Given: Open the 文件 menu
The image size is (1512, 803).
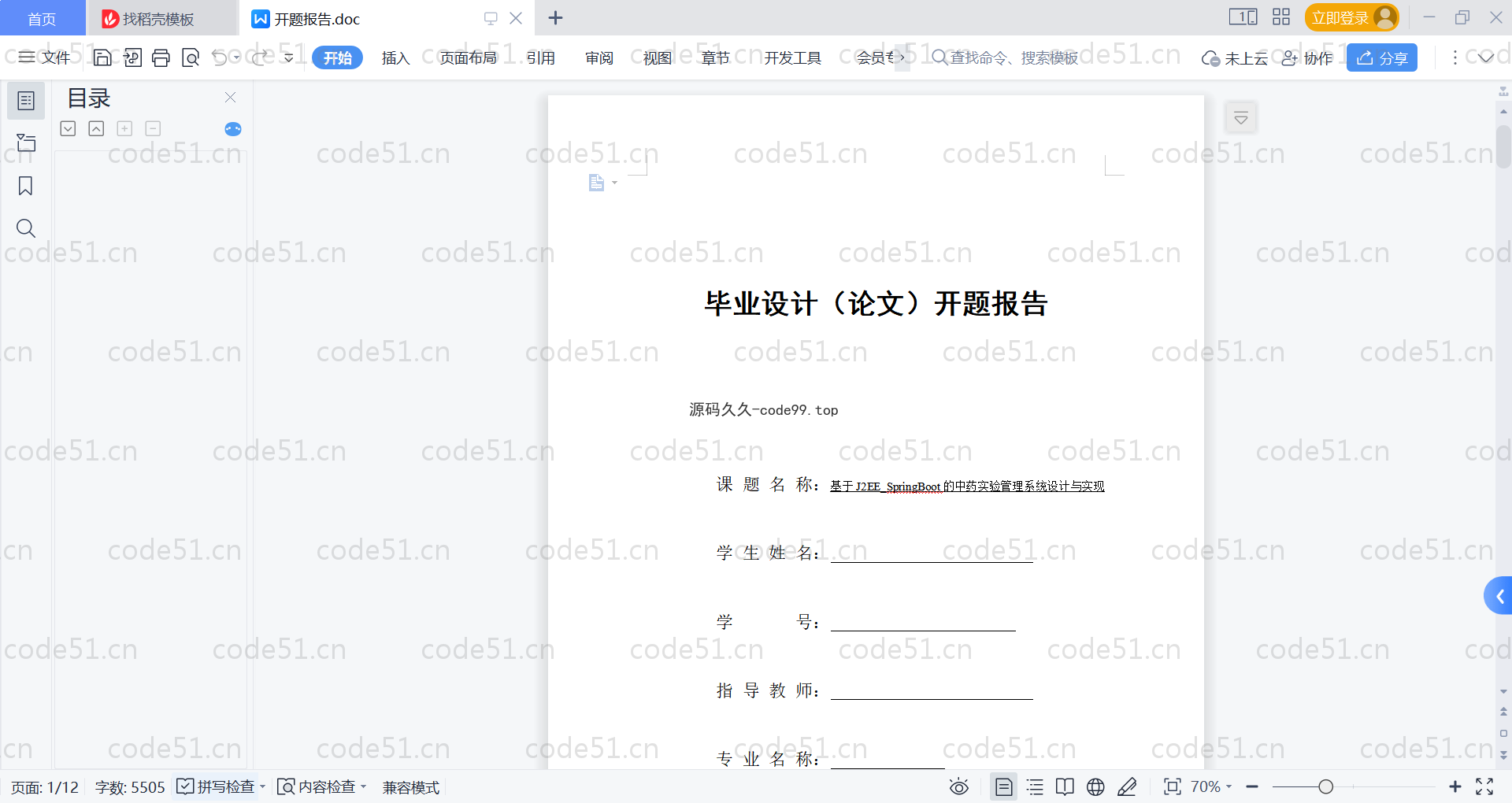Looking at the screenshot, I should click(x=45, y=57).
